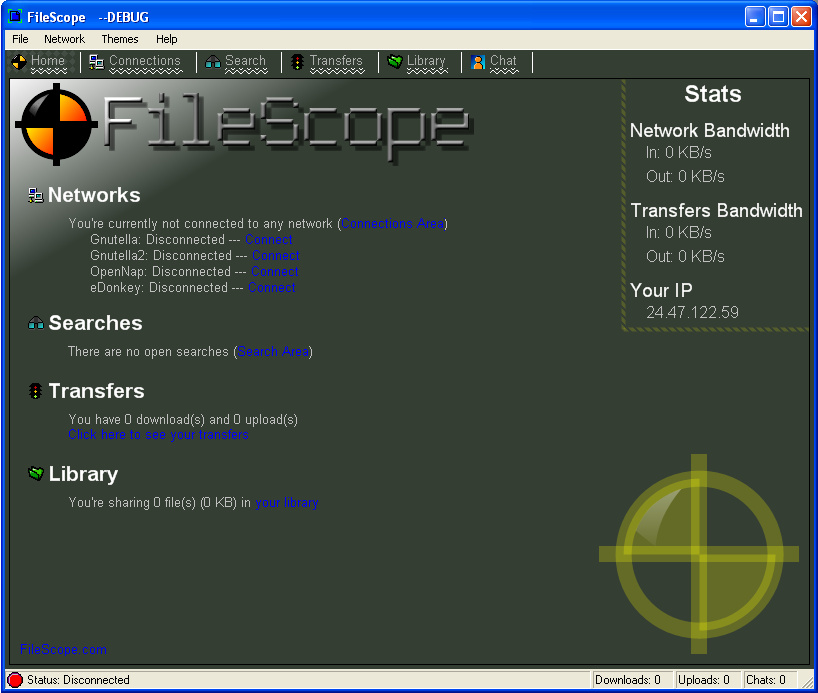Image resolution: width=818 pixels, height=693 pixels.
Task: Click Connect next to OpenNap
Action: pos(274,271)
